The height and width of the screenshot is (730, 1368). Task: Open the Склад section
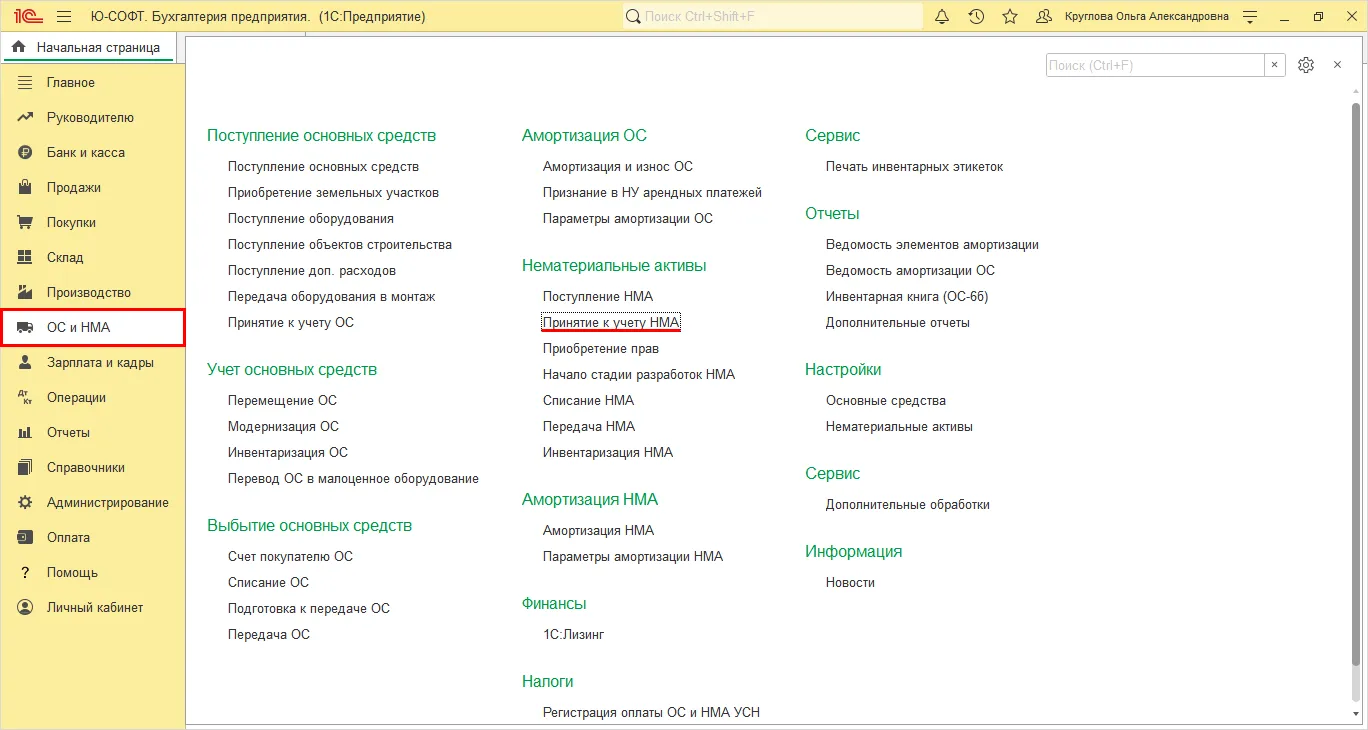tap(92, 258)
